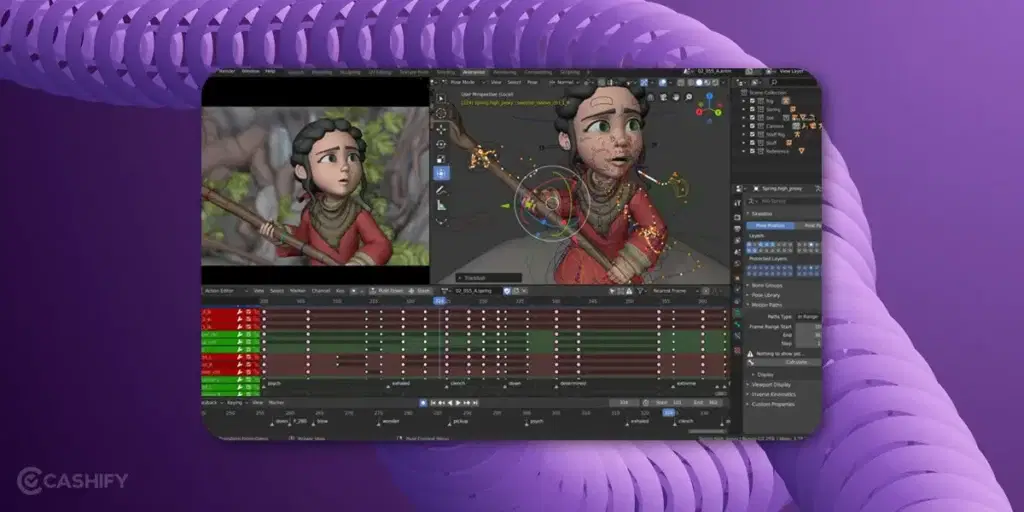
Task: Click the Stash button
Action: click(420, 291)
